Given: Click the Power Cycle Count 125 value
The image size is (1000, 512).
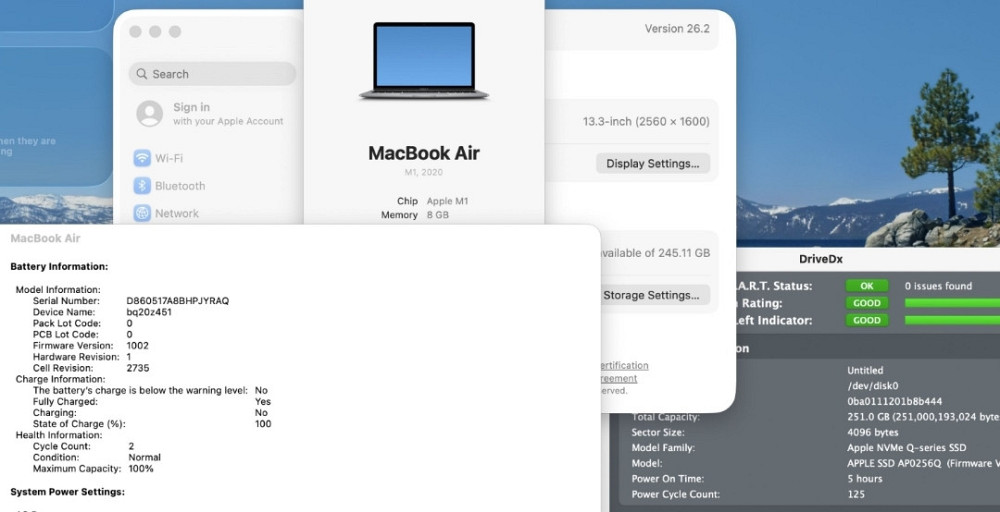Looking at the screenshot, I should pos(856,494).
